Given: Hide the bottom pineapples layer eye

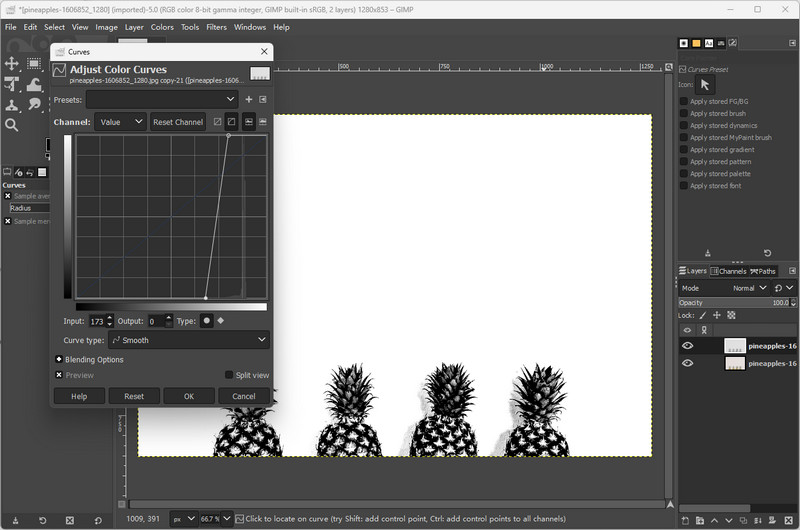Looking at the screenshot, I should tap(687, 363).
